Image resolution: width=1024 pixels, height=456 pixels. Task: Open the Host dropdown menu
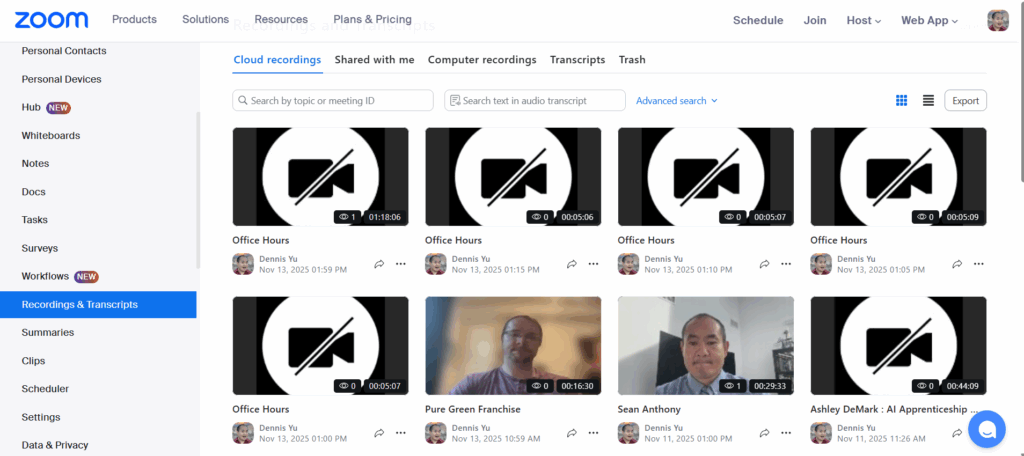[x=863, y=20]
